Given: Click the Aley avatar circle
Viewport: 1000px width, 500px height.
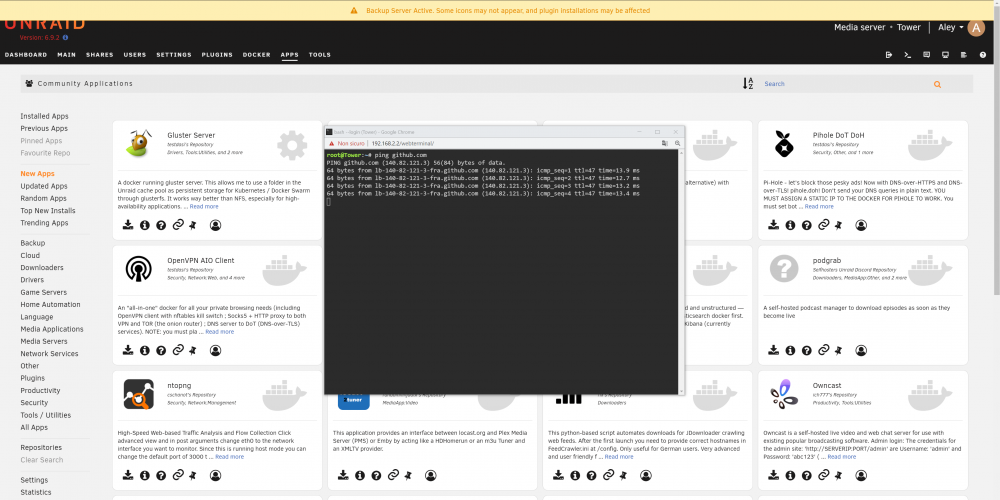Looking at the screenshot, I should pos(976,27).
